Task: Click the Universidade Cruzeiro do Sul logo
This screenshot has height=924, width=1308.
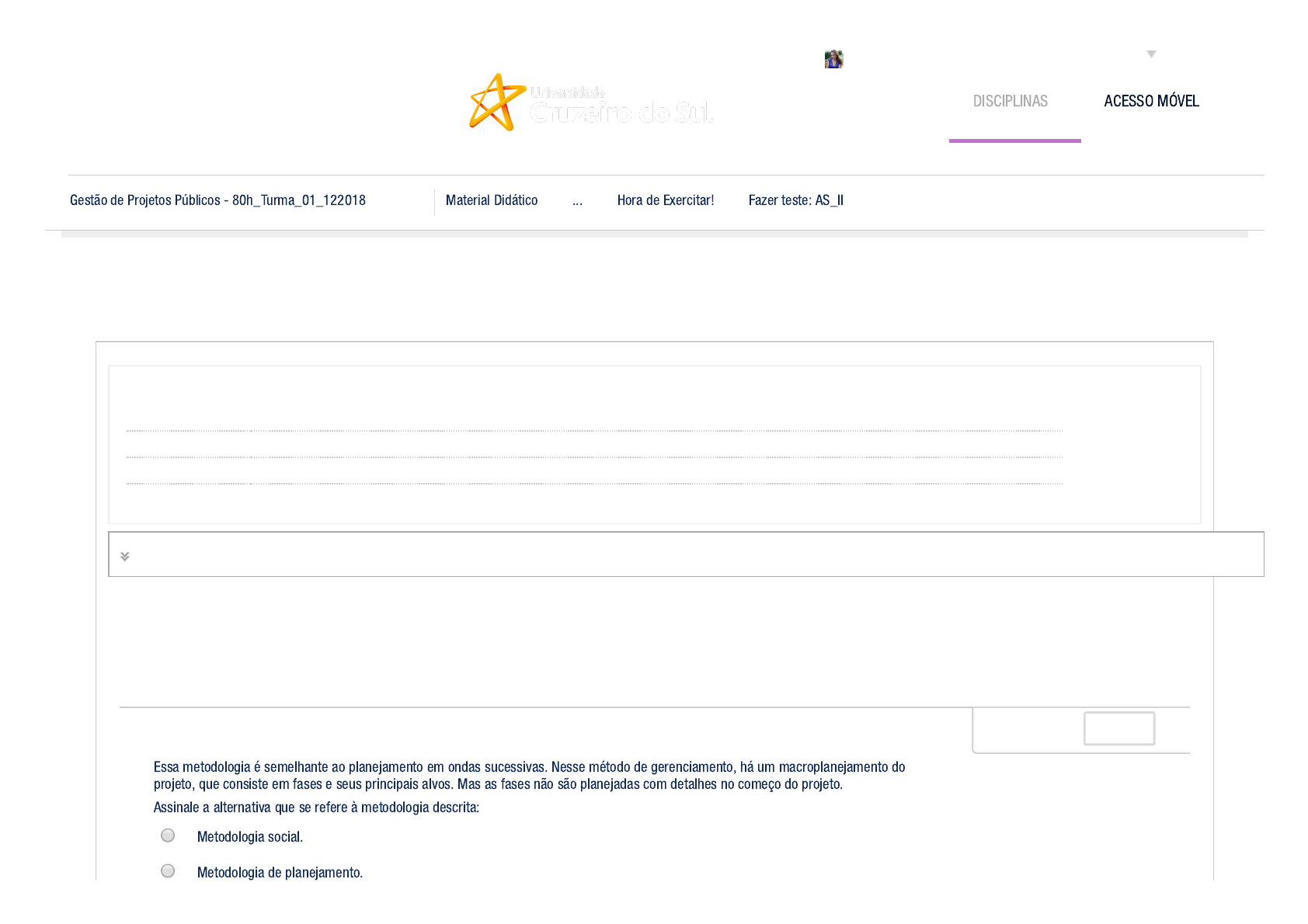Action: (x=590, y=102)
